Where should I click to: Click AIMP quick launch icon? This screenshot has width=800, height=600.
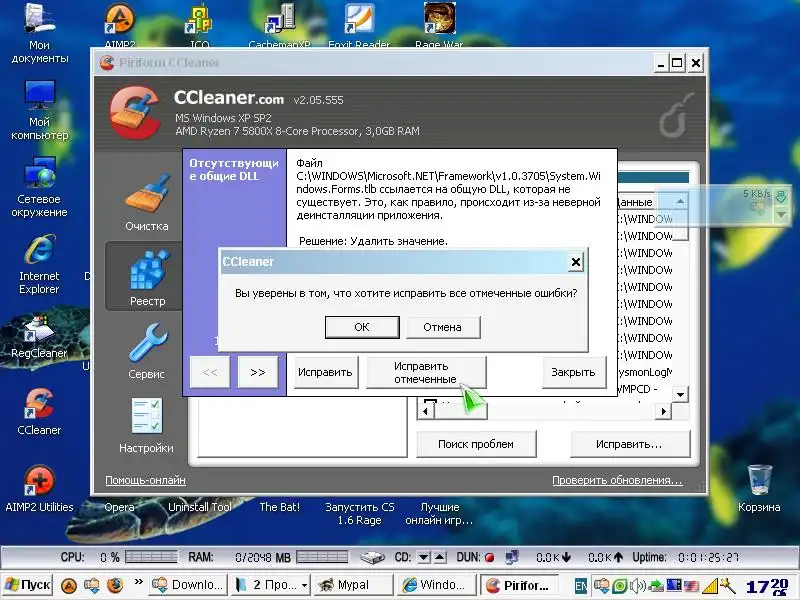(69, 585)
